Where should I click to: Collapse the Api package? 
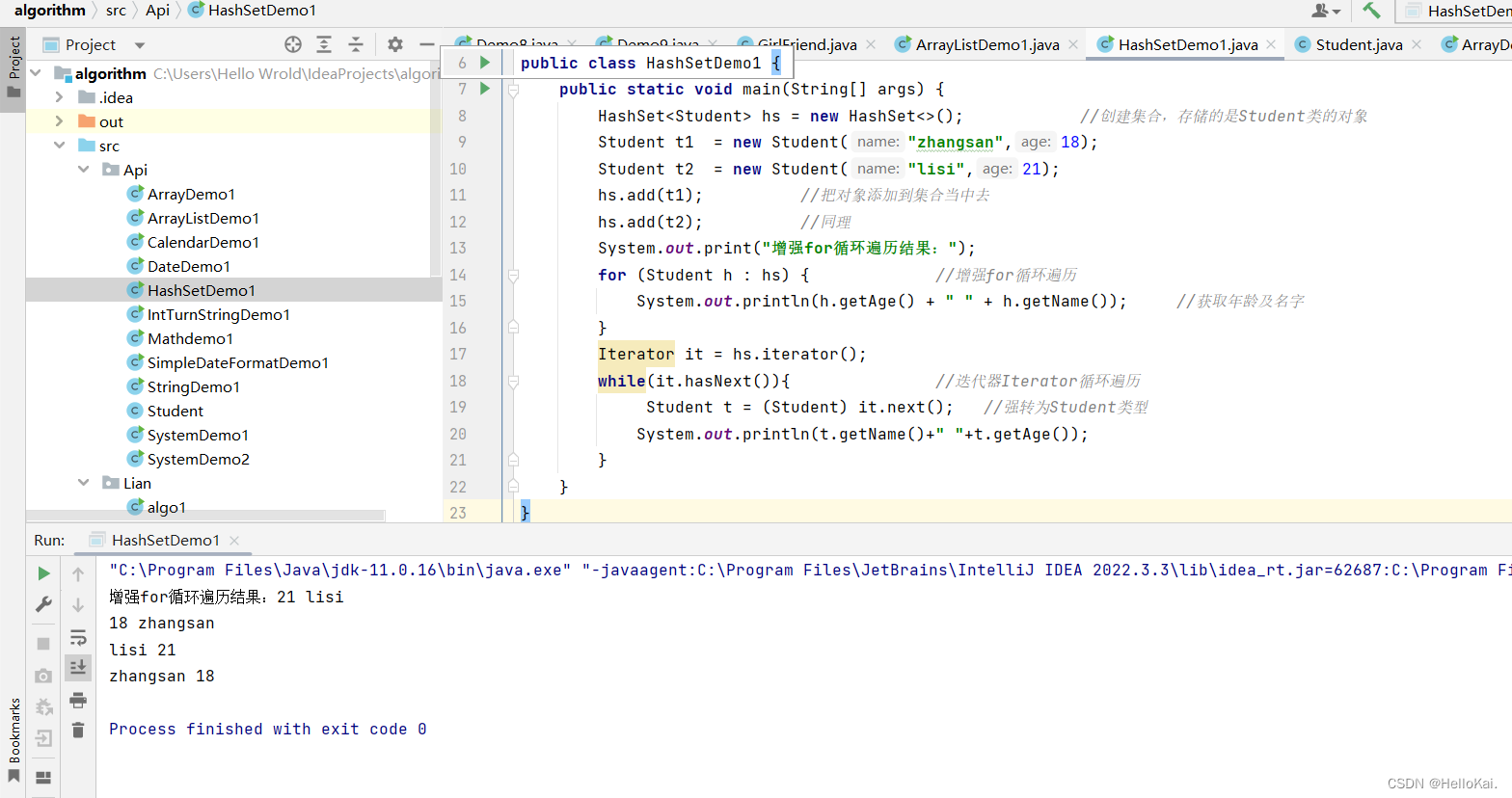point(84,170)
